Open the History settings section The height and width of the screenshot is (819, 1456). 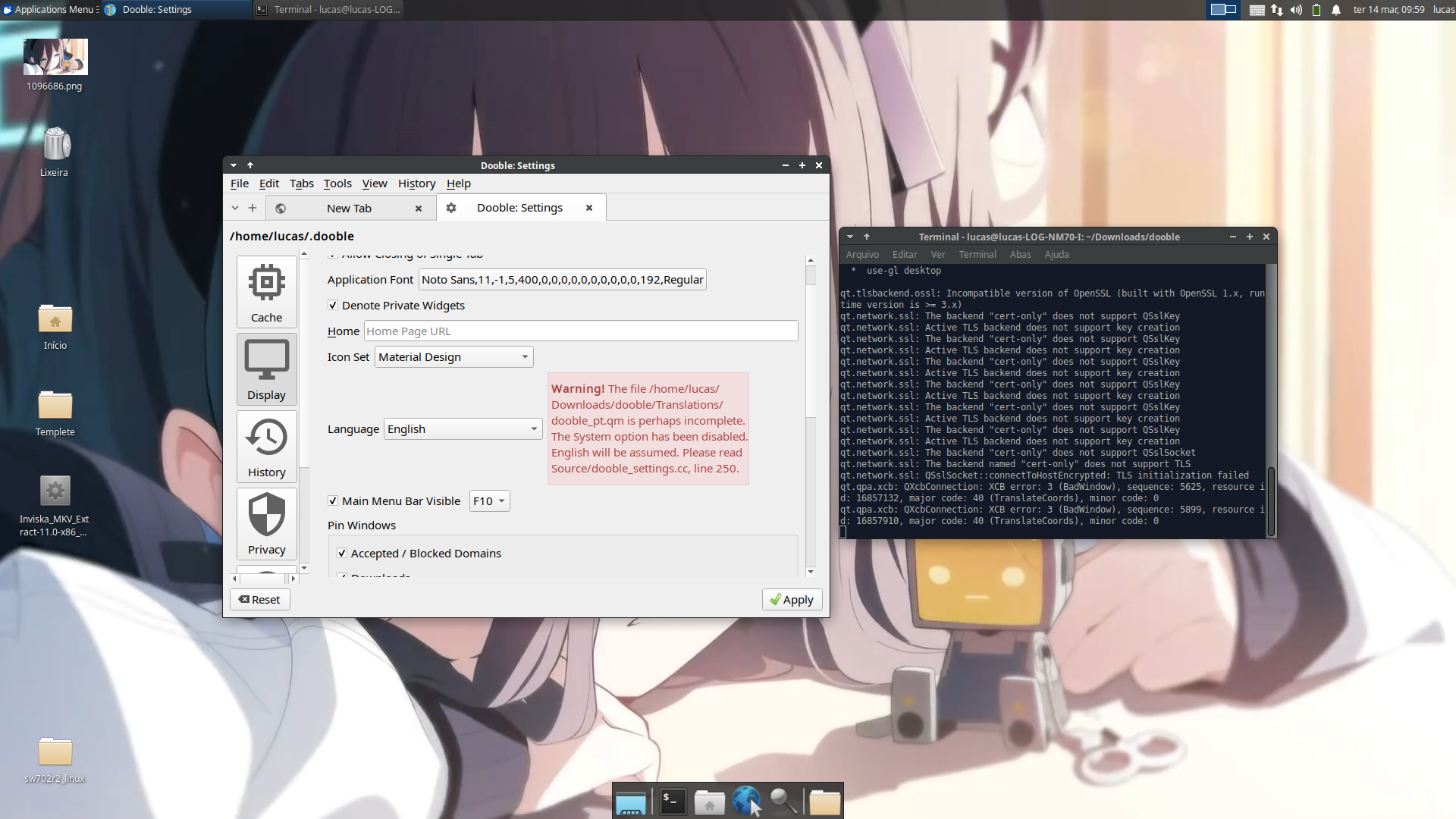pos(266,447)
